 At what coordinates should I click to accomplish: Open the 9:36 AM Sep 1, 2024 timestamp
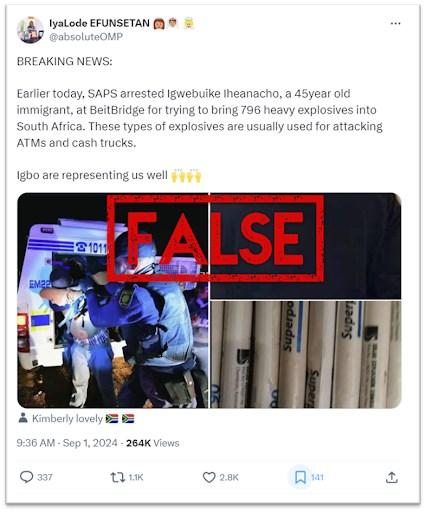click(x=67, y=443)
